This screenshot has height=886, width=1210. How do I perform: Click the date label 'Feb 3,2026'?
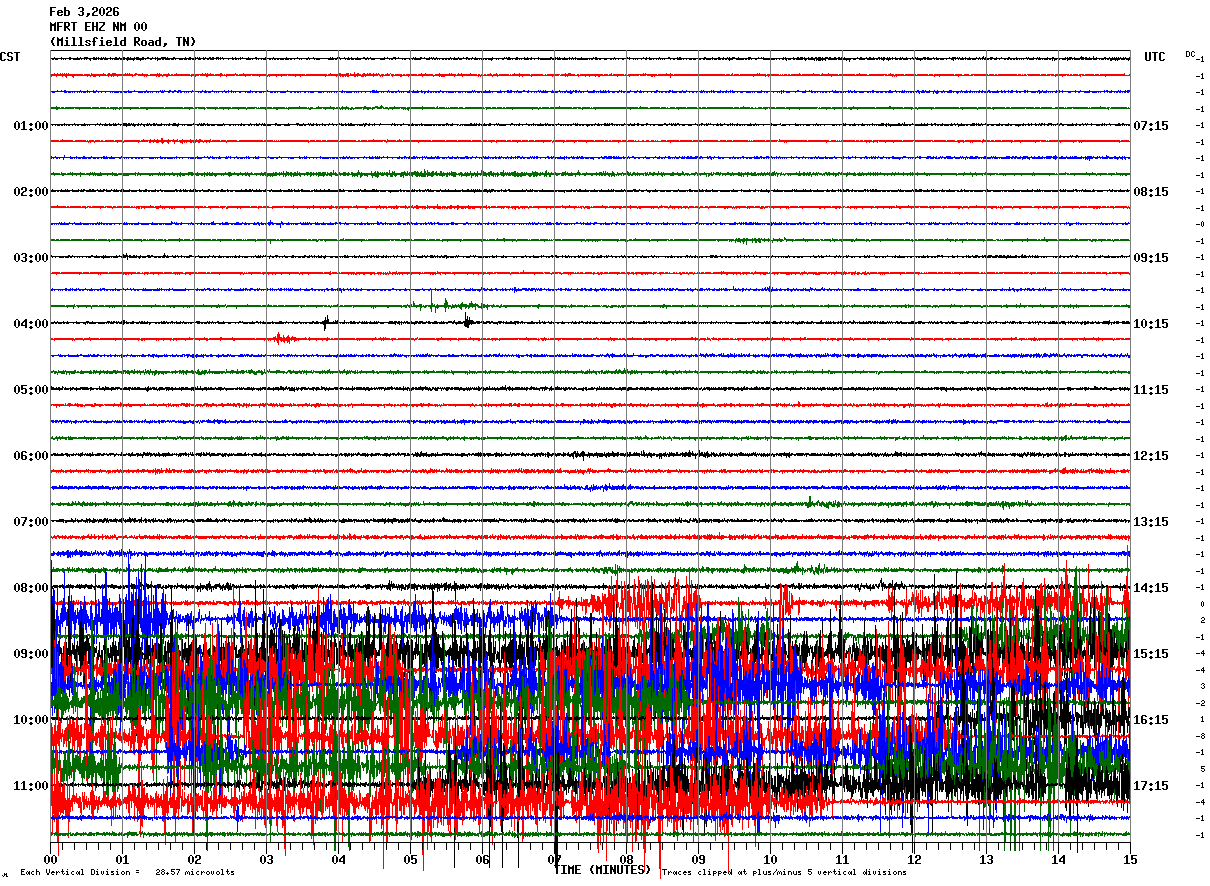[84, 12]
